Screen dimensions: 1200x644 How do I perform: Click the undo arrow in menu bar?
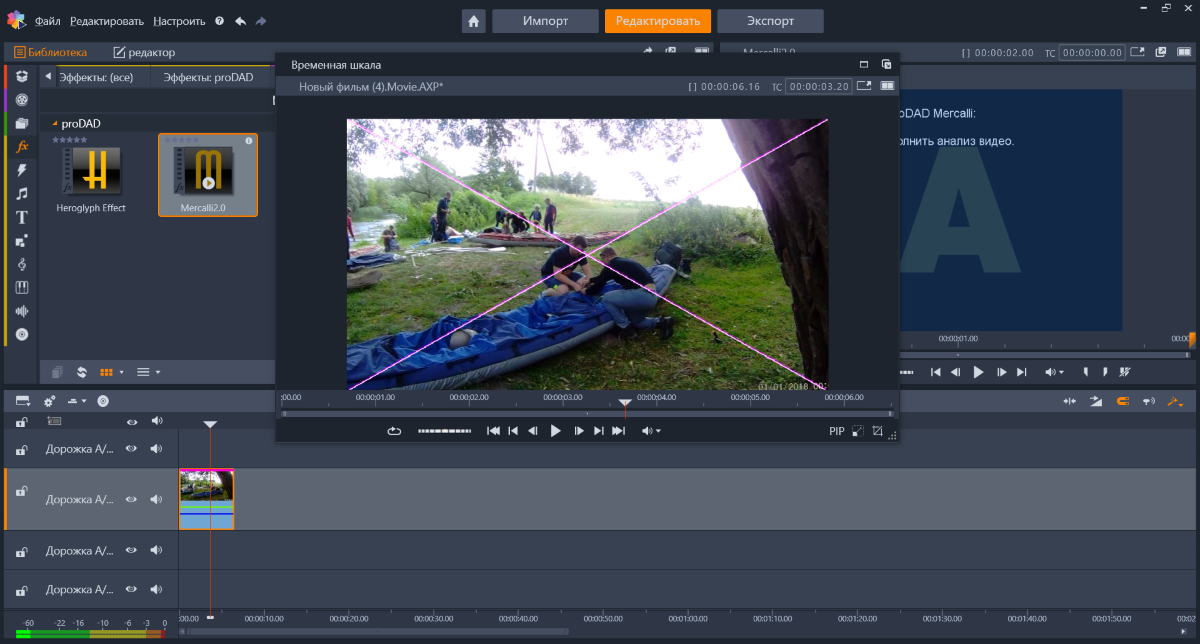point(240,21)
